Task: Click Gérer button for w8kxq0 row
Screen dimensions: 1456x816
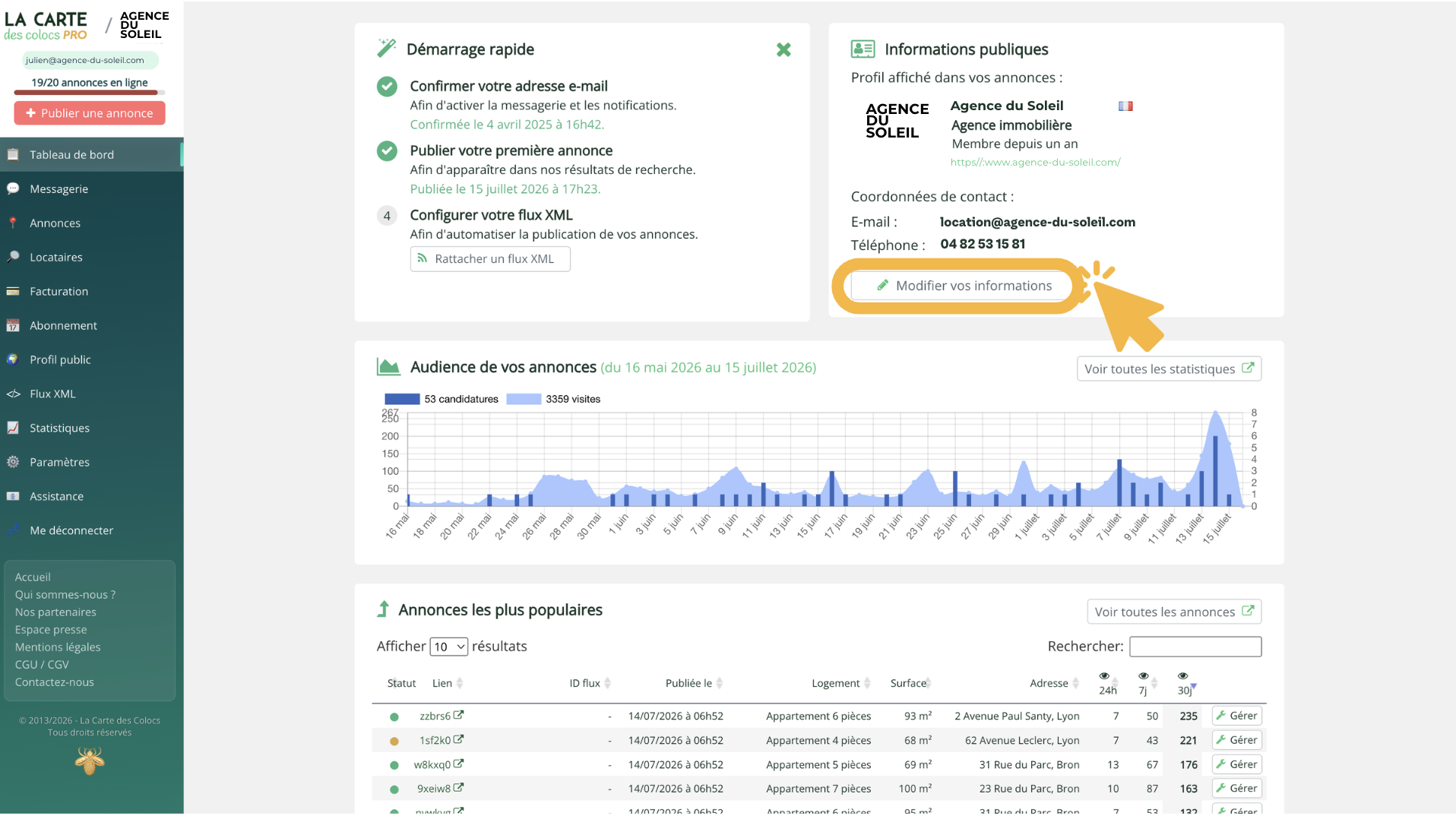Action: click(x=1236, y=764)
